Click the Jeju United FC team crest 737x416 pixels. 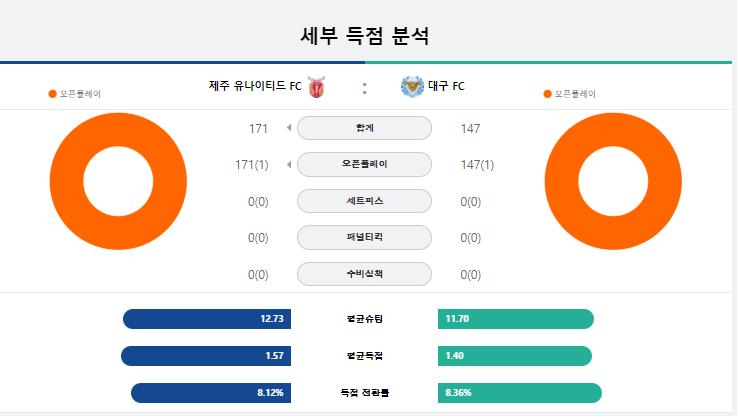click(316, 87)
